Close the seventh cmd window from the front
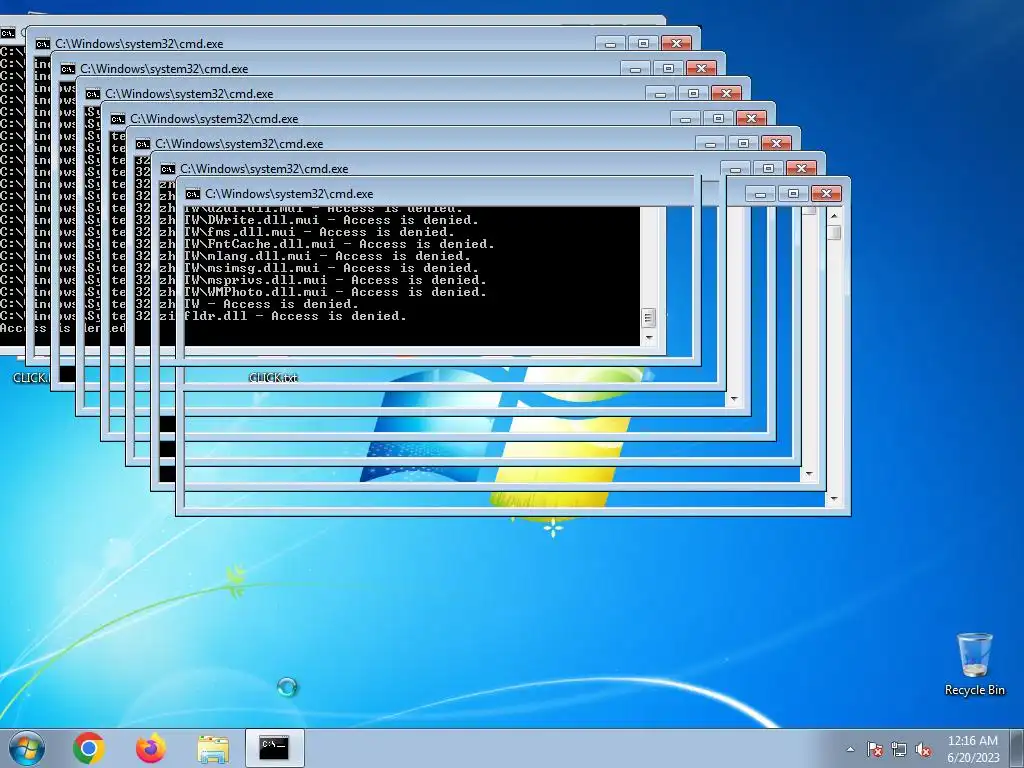1024x768 pixels. pos(677,44)
